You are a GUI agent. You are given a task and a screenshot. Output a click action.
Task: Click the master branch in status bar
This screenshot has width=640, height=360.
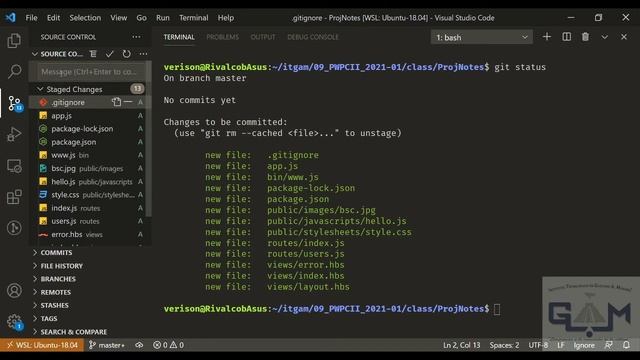click(107, 345)
